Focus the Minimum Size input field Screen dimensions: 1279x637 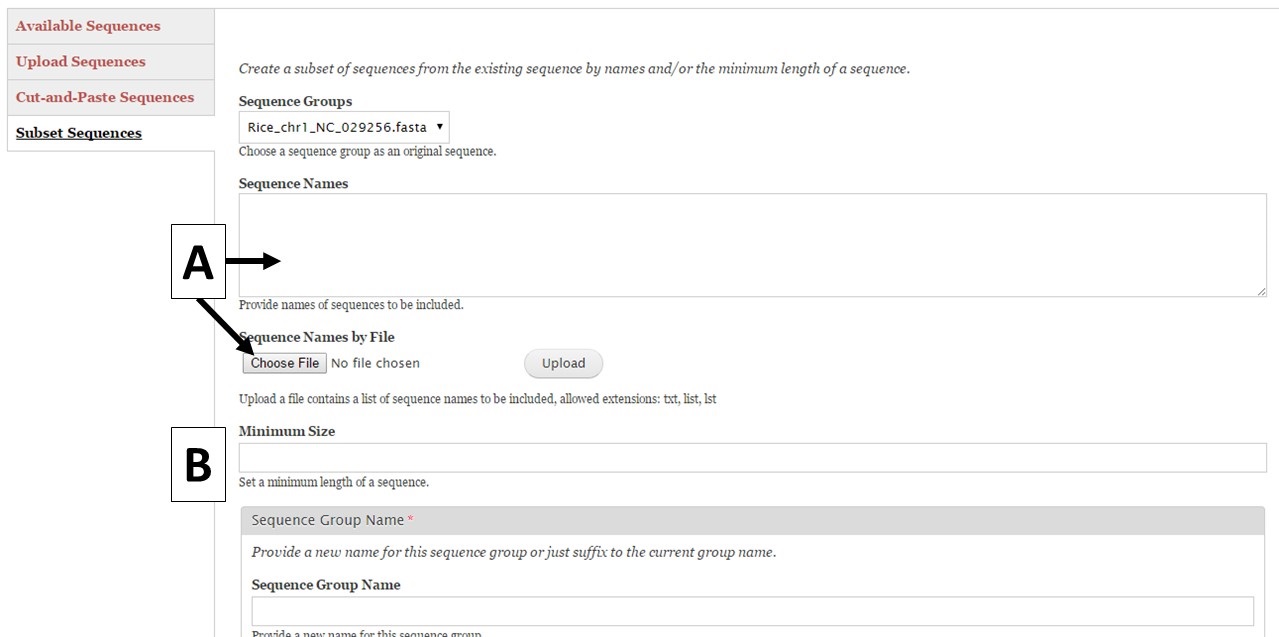[x=752, y=458]
